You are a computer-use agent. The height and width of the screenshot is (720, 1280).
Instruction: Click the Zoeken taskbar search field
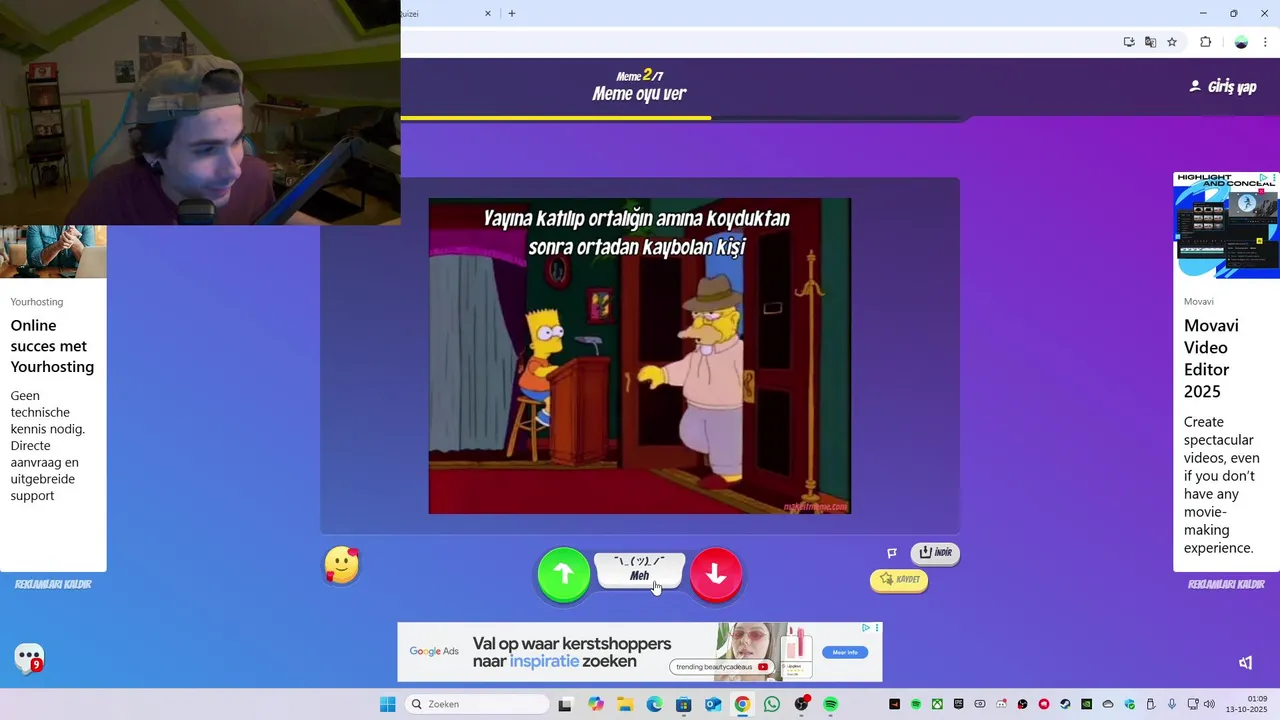(x=478, y=704)
